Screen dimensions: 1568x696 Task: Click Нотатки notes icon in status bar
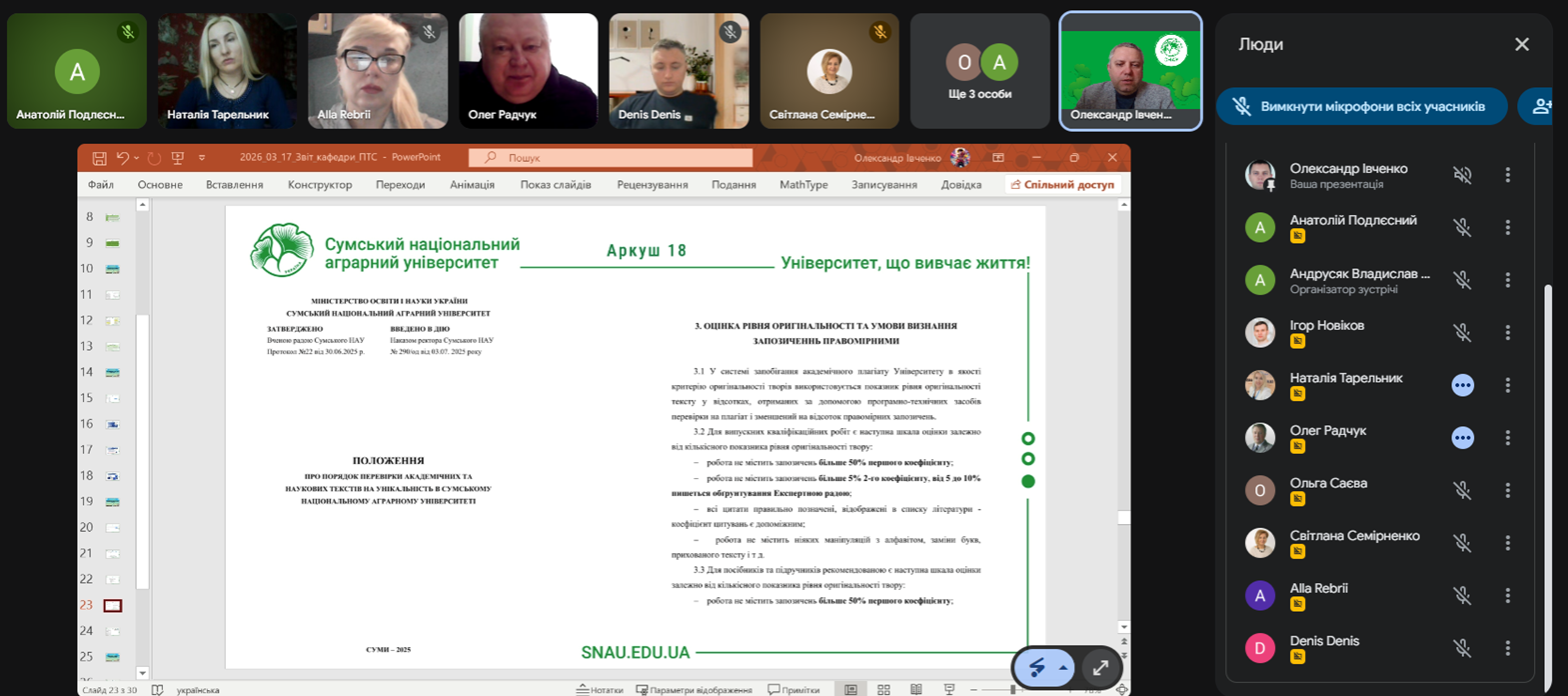coord(600,690)
